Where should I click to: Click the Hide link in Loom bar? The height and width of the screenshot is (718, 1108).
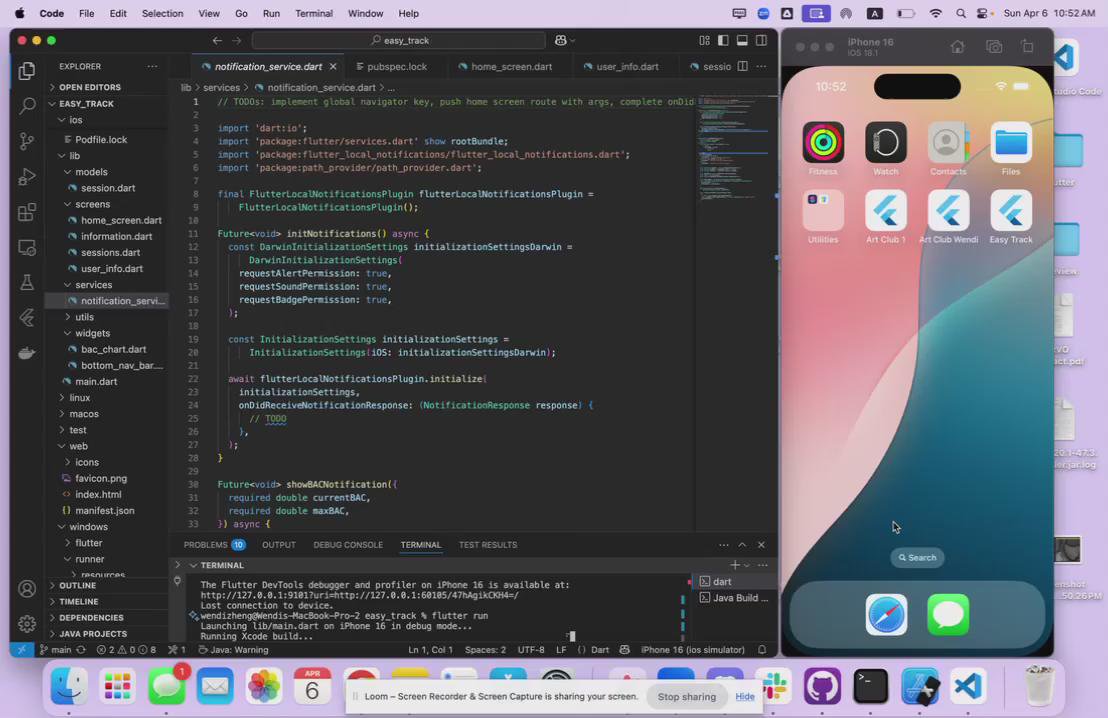pyautogui.click(x=745, y=697)
